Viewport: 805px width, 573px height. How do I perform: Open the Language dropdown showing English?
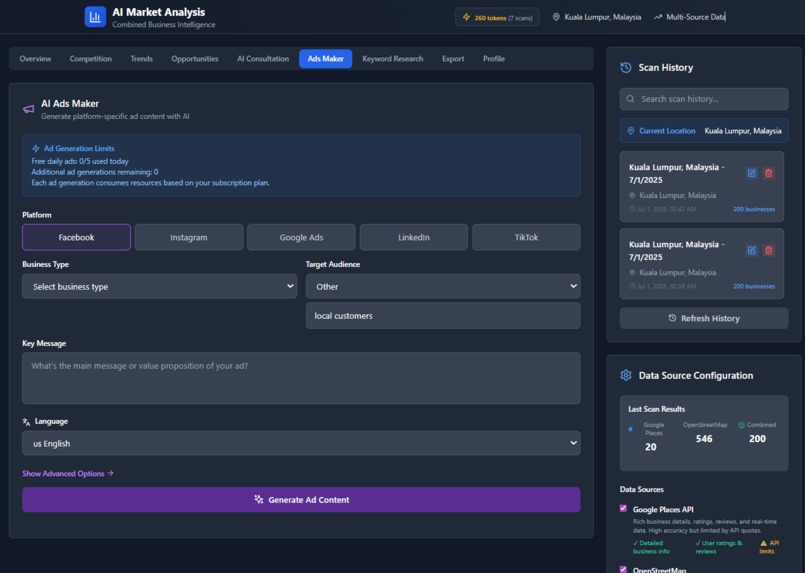301,443
